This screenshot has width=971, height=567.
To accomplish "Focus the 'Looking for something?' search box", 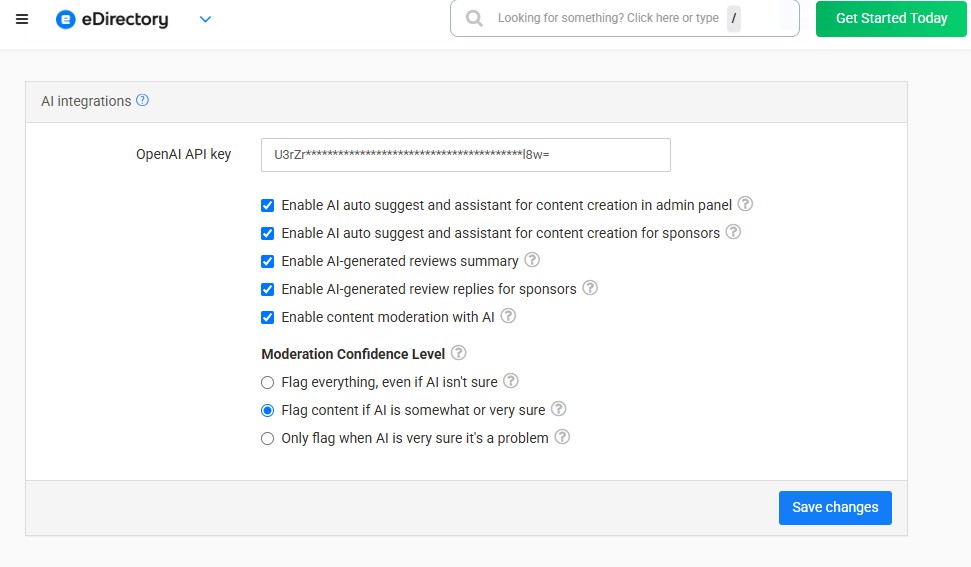I will (x=608, y=18).
